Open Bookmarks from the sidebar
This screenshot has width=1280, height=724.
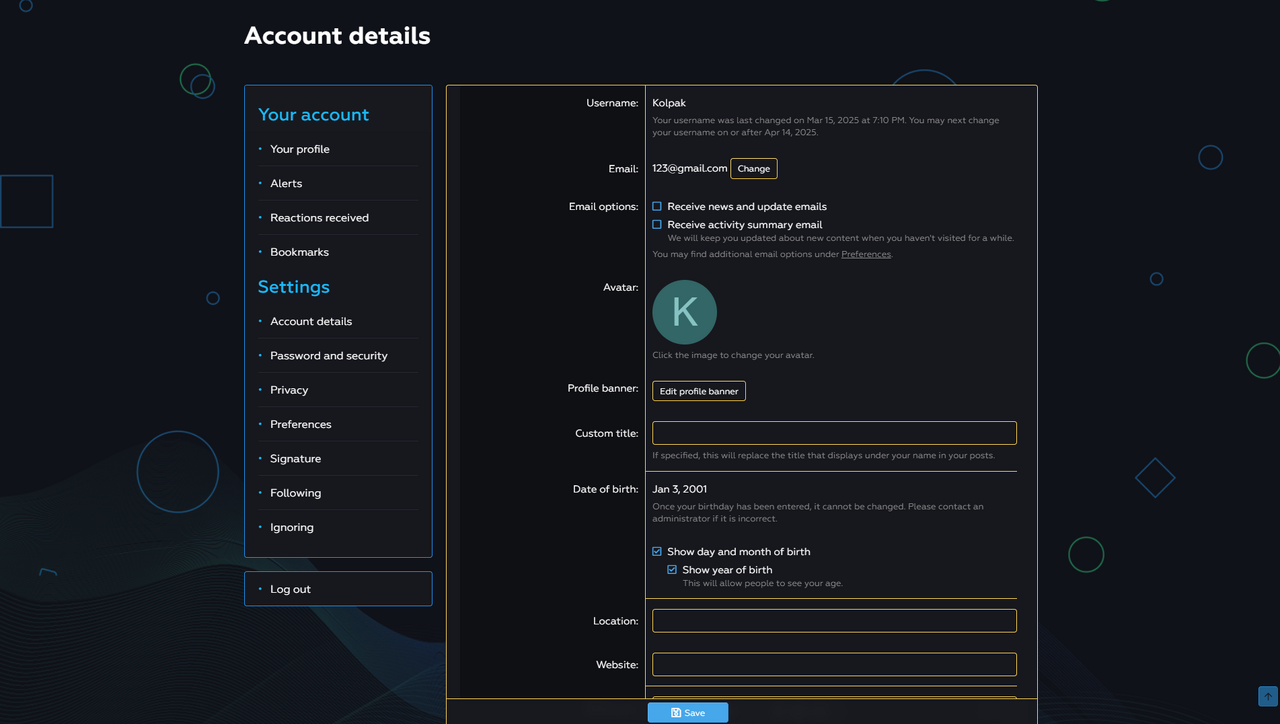(x=299, y=252)
